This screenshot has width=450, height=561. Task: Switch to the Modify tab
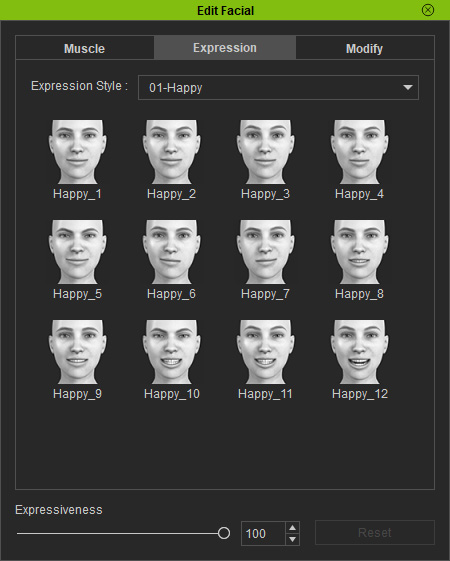[x=365, y=48]
